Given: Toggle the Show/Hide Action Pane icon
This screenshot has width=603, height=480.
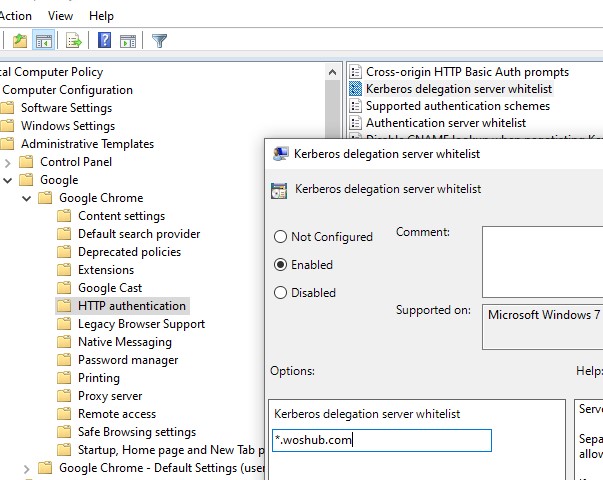Looking at the screenshot, I should click(128, 41).
